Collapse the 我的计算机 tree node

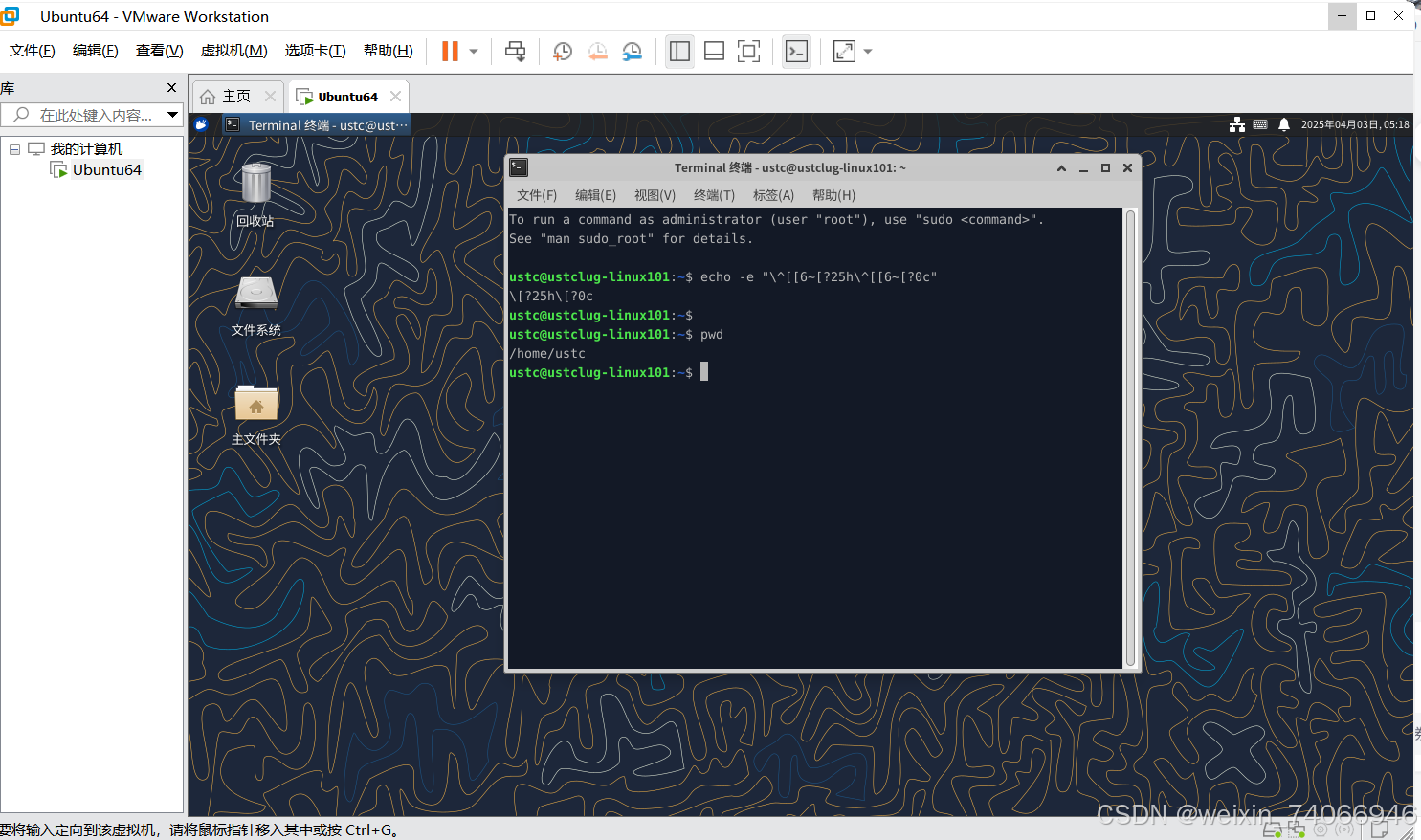(15, 149)
